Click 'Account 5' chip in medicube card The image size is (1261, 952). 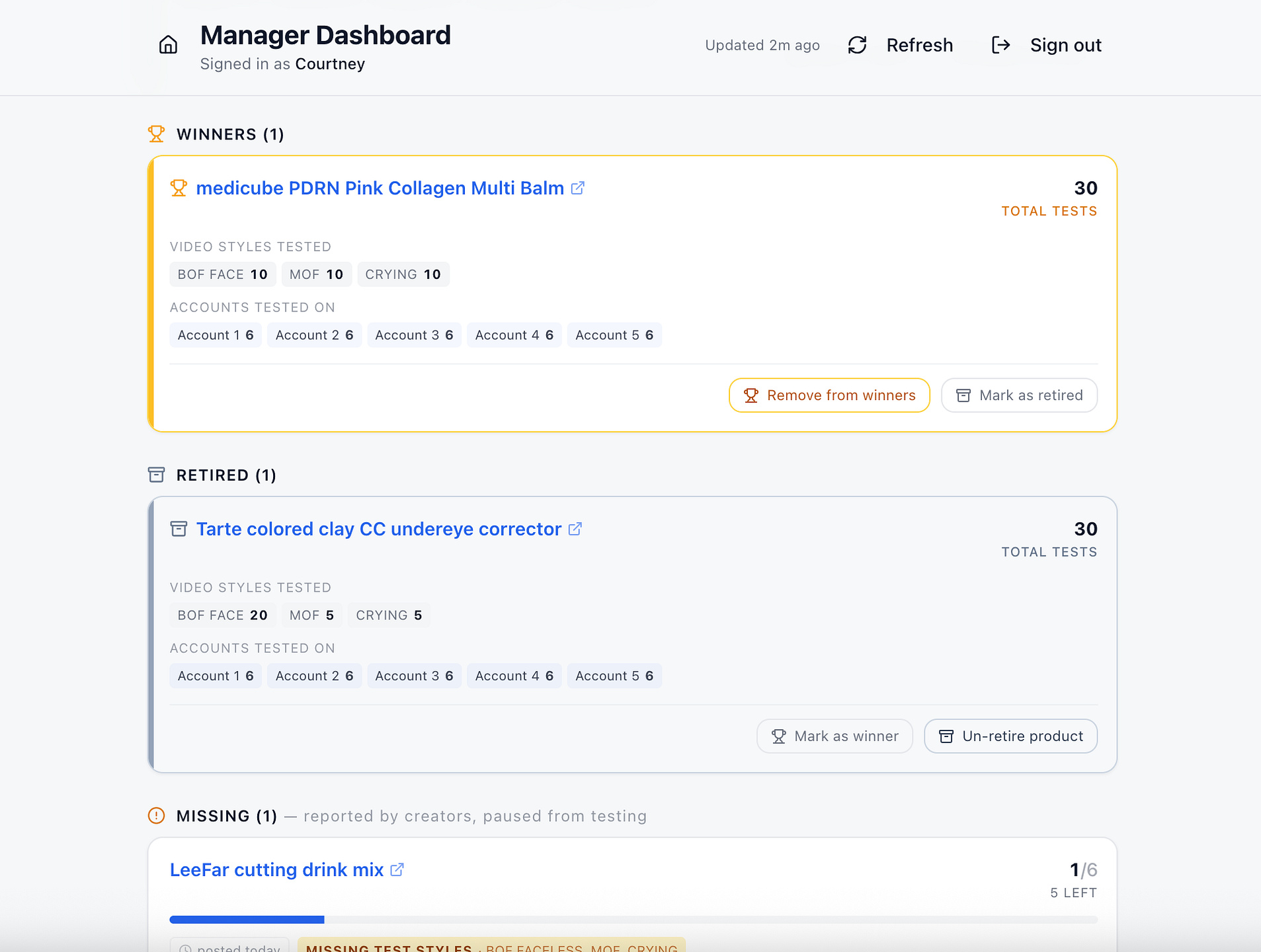[614, 335]
